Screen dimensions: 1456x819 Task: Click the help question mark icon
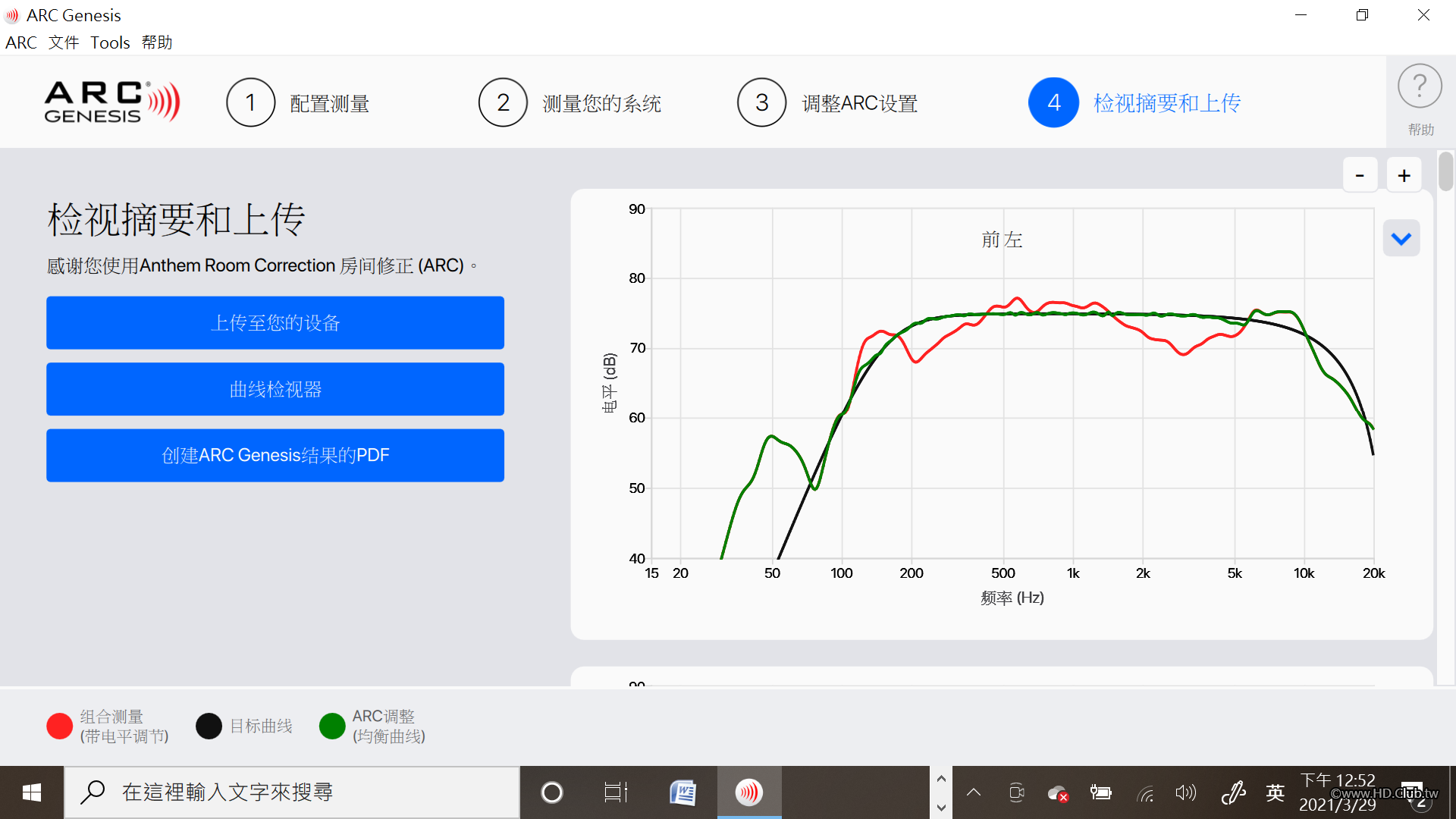[1420, 86]
